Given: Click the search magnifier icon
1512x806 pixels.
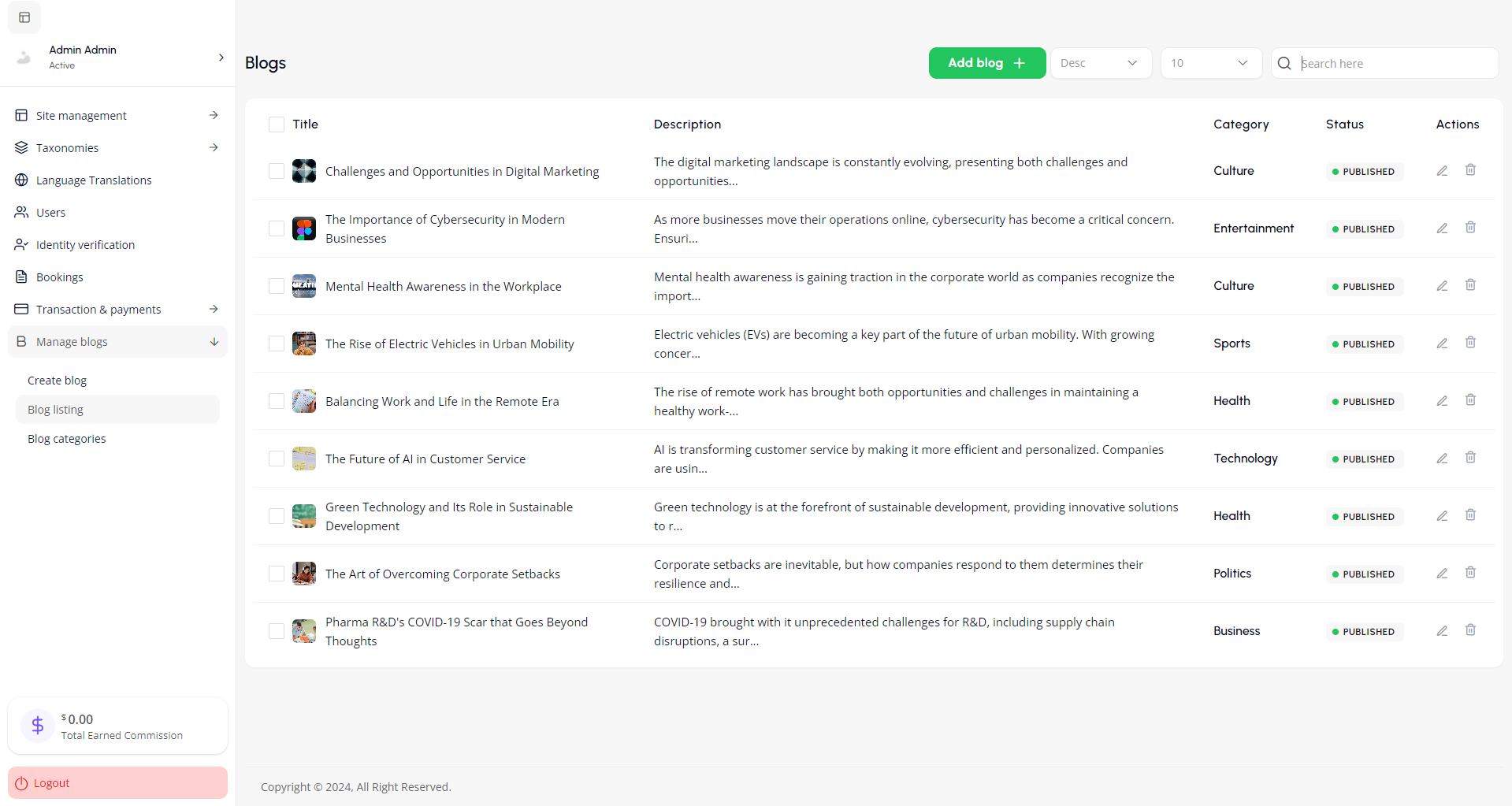Looking at the screenshot, I should [x=1284, y=63].
